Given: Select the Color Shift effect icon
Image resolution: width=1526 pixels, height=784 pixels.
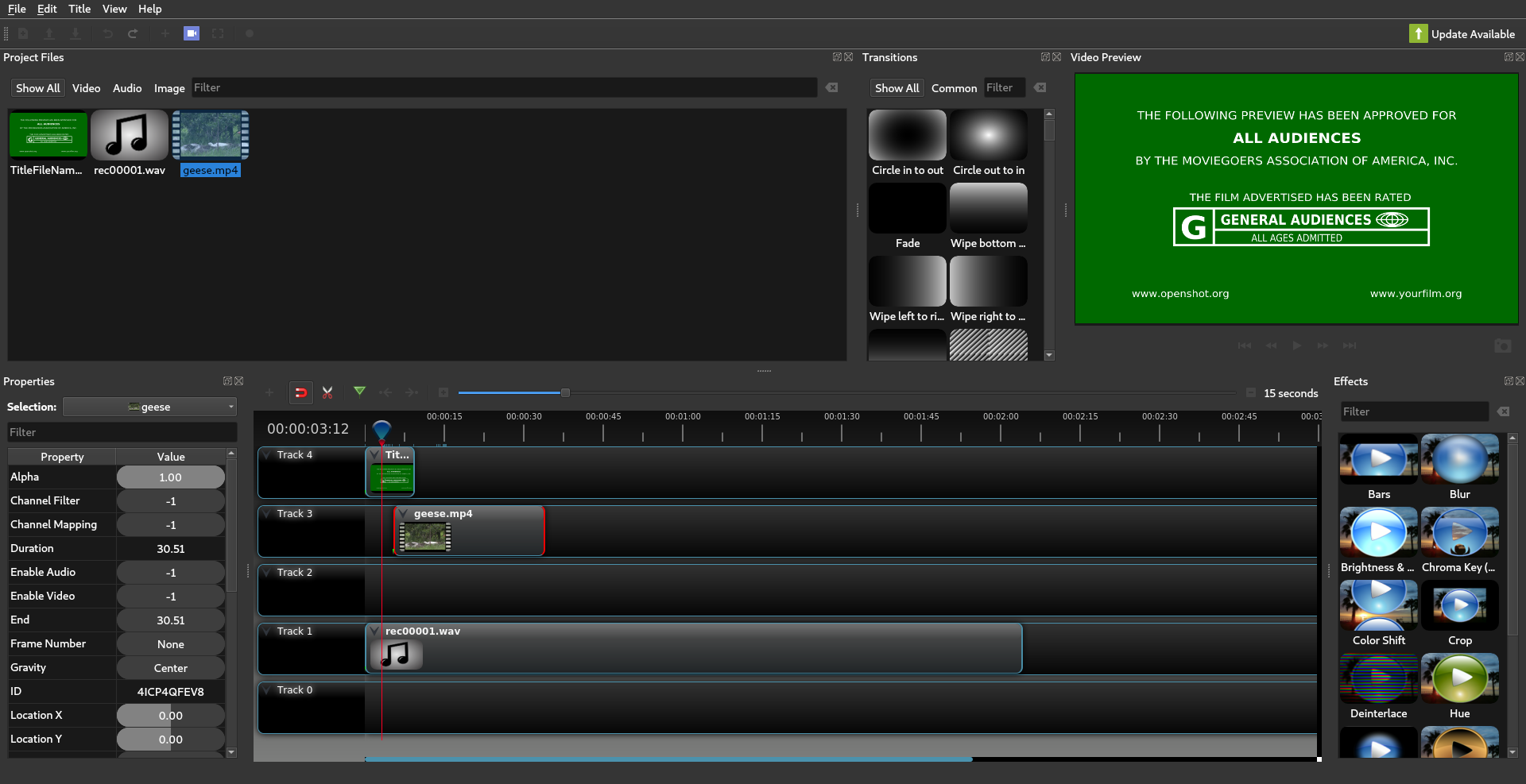Looking at the screenshot, I should tap(1378, 605).
